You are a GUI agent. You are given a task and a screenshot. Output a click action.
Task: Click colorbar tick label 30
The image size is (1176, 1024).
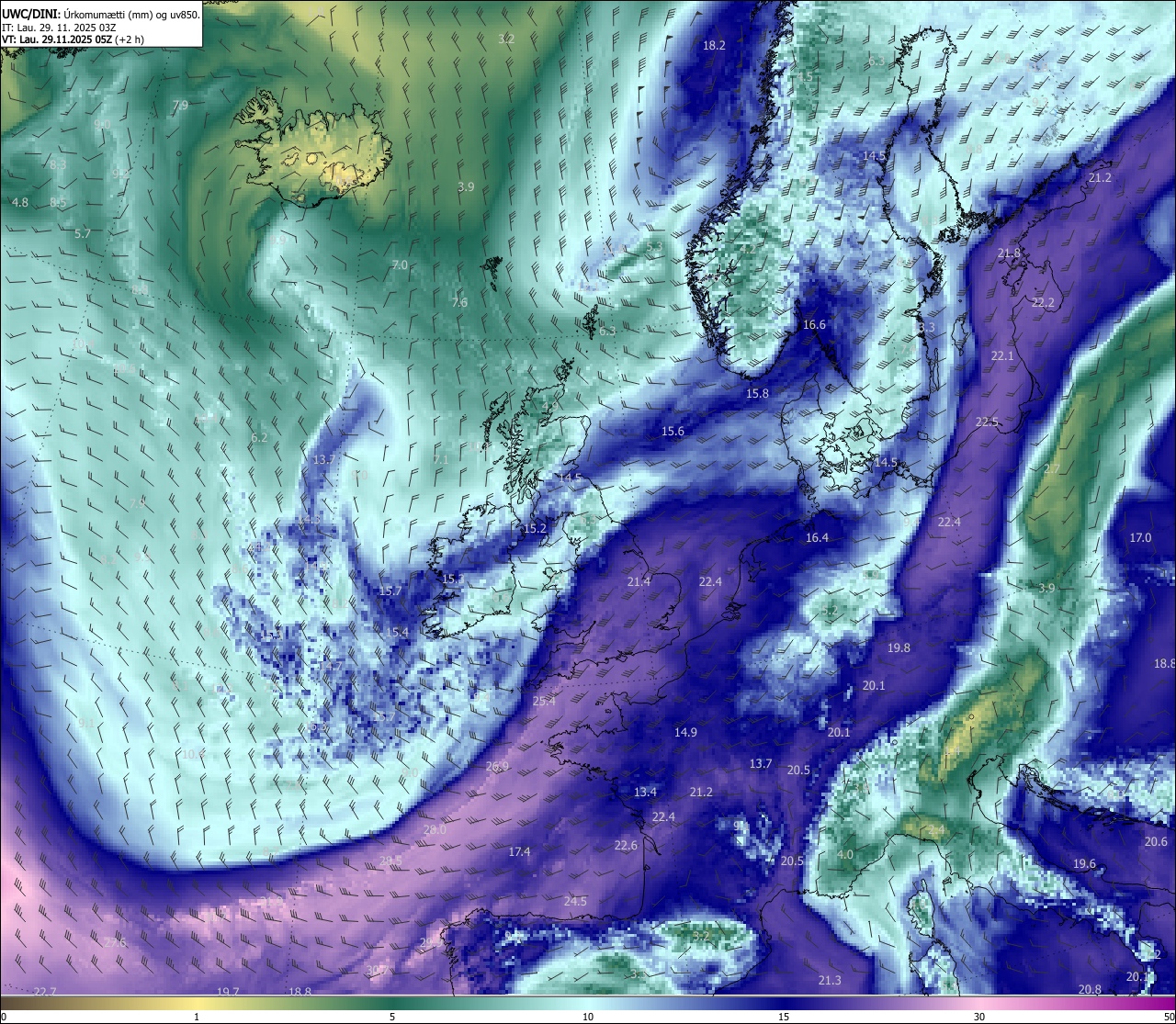click(979, 1017)
